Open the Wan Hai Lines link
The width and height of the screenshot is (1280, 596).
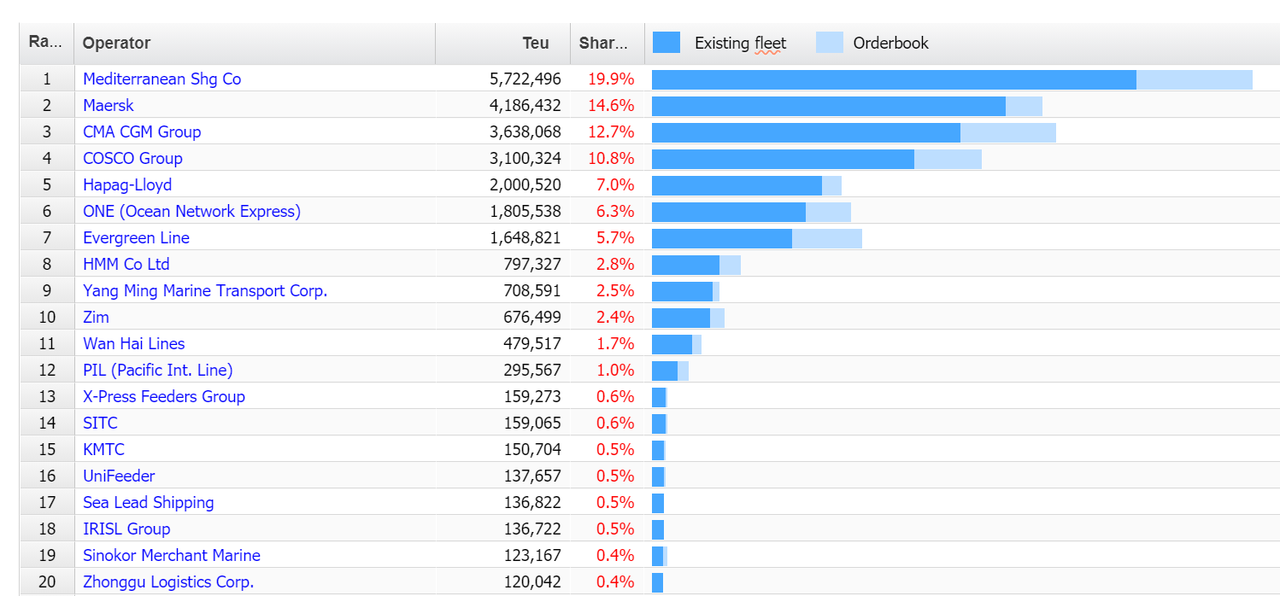pyautogui.click(x=134, y=344)
